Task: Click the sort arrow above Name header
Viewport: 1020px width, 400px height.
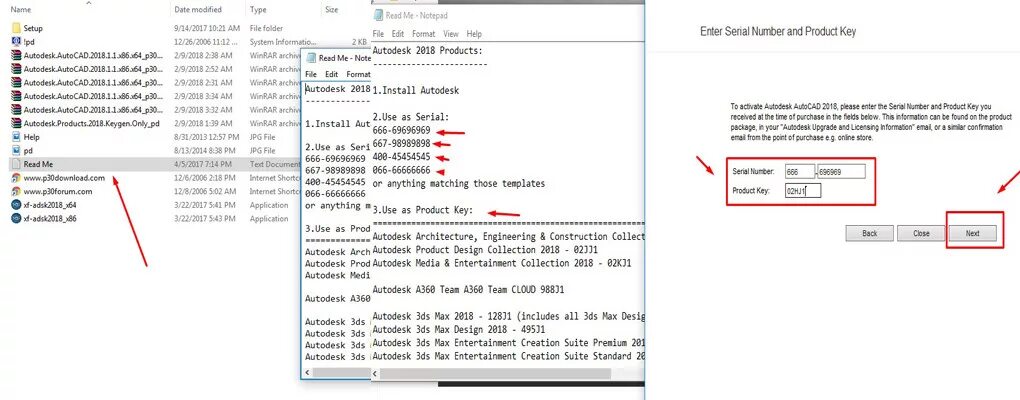Action: click(x=89, y=3)
